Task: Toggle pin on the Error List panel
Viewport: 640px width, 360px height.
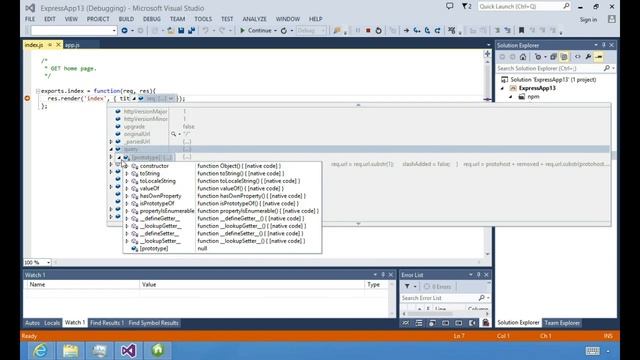Action: point(478,275)
